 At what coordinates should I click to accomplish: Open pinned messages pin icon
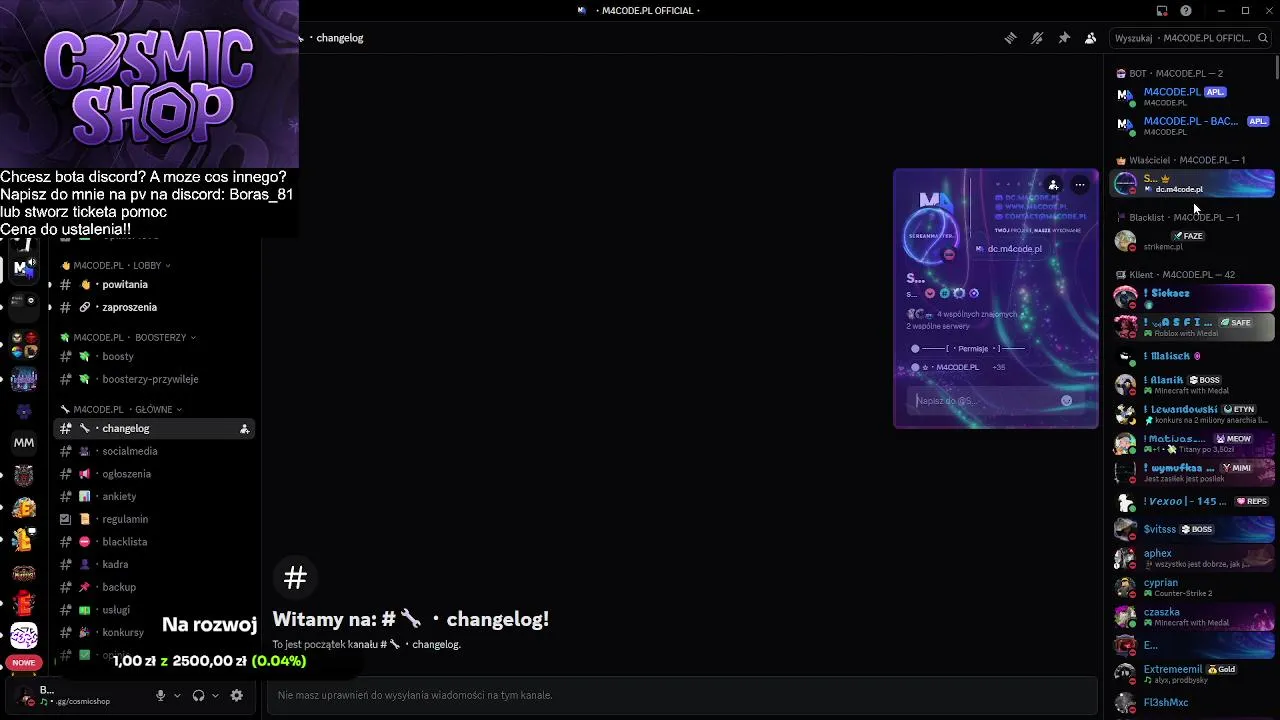click(x=1064, y=38)
